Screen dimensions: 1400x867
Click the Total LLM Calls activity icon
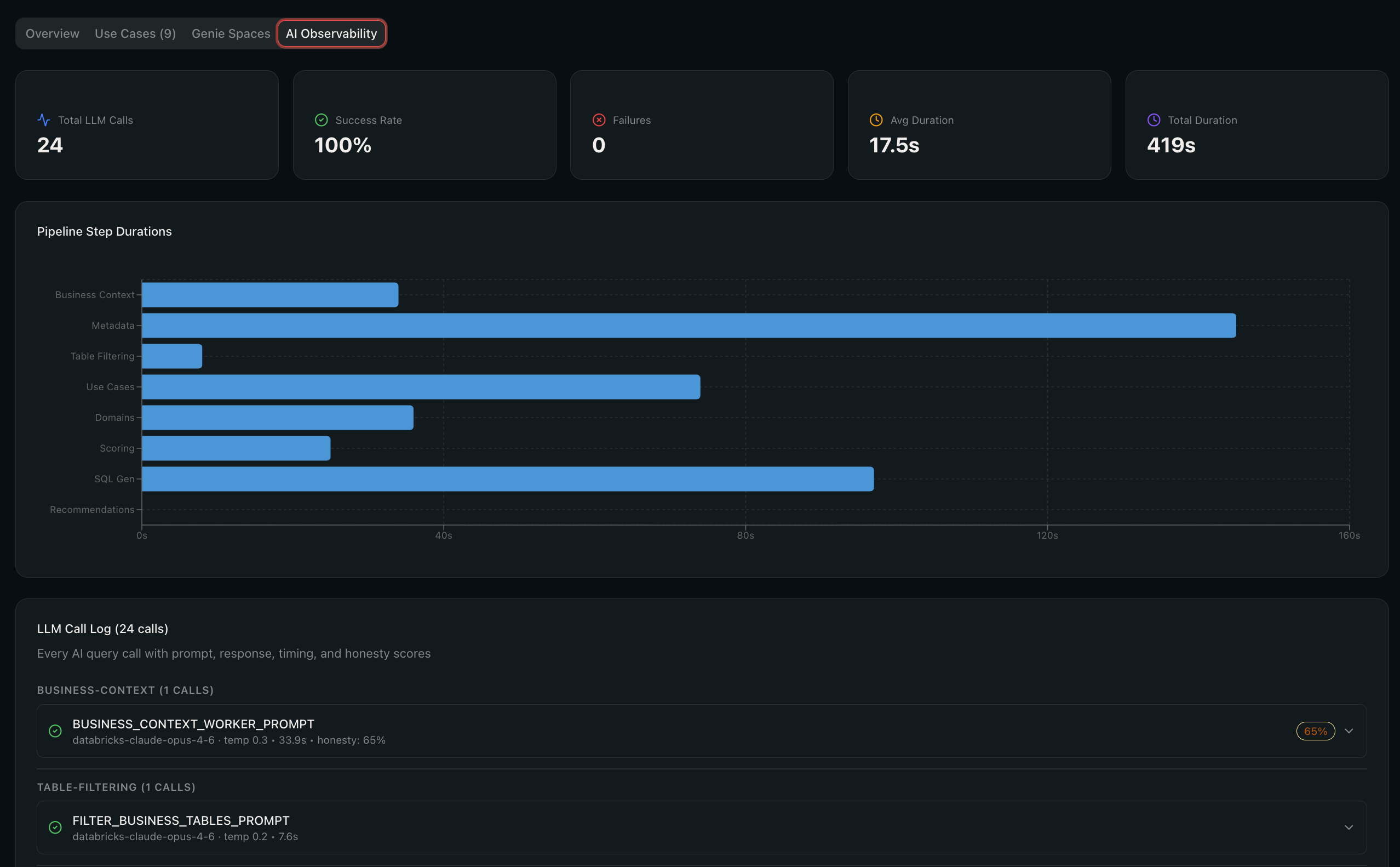point(44,120)
